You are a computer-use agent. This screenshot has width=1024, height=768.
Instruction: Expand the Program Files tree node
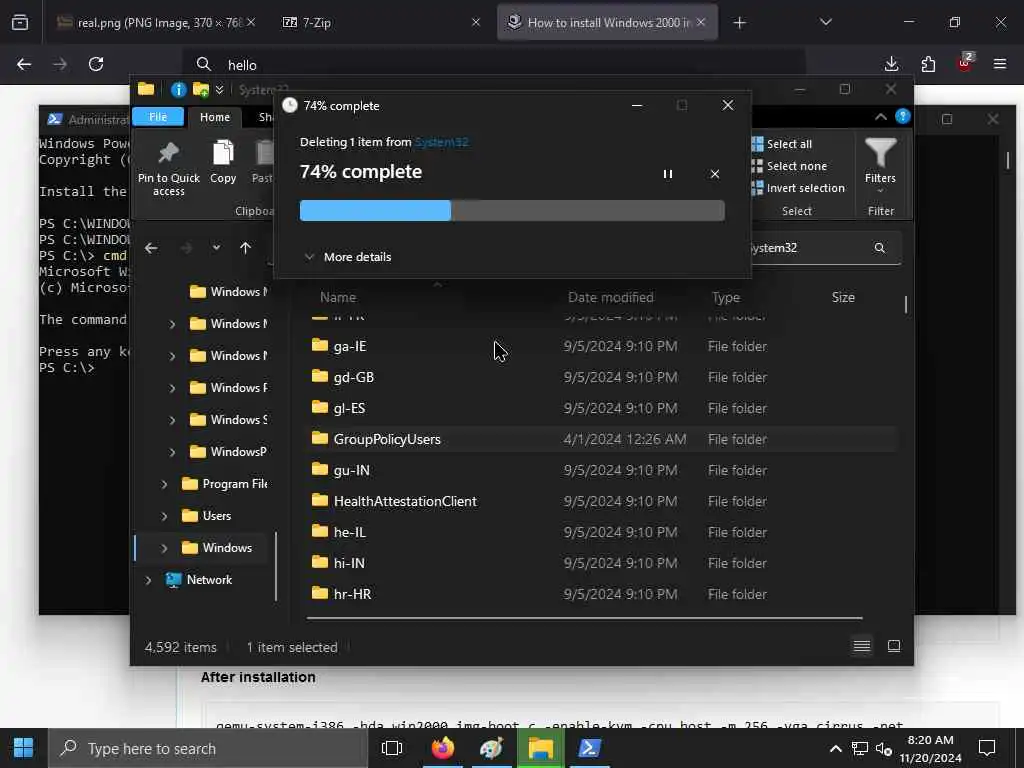pos(164,484)
